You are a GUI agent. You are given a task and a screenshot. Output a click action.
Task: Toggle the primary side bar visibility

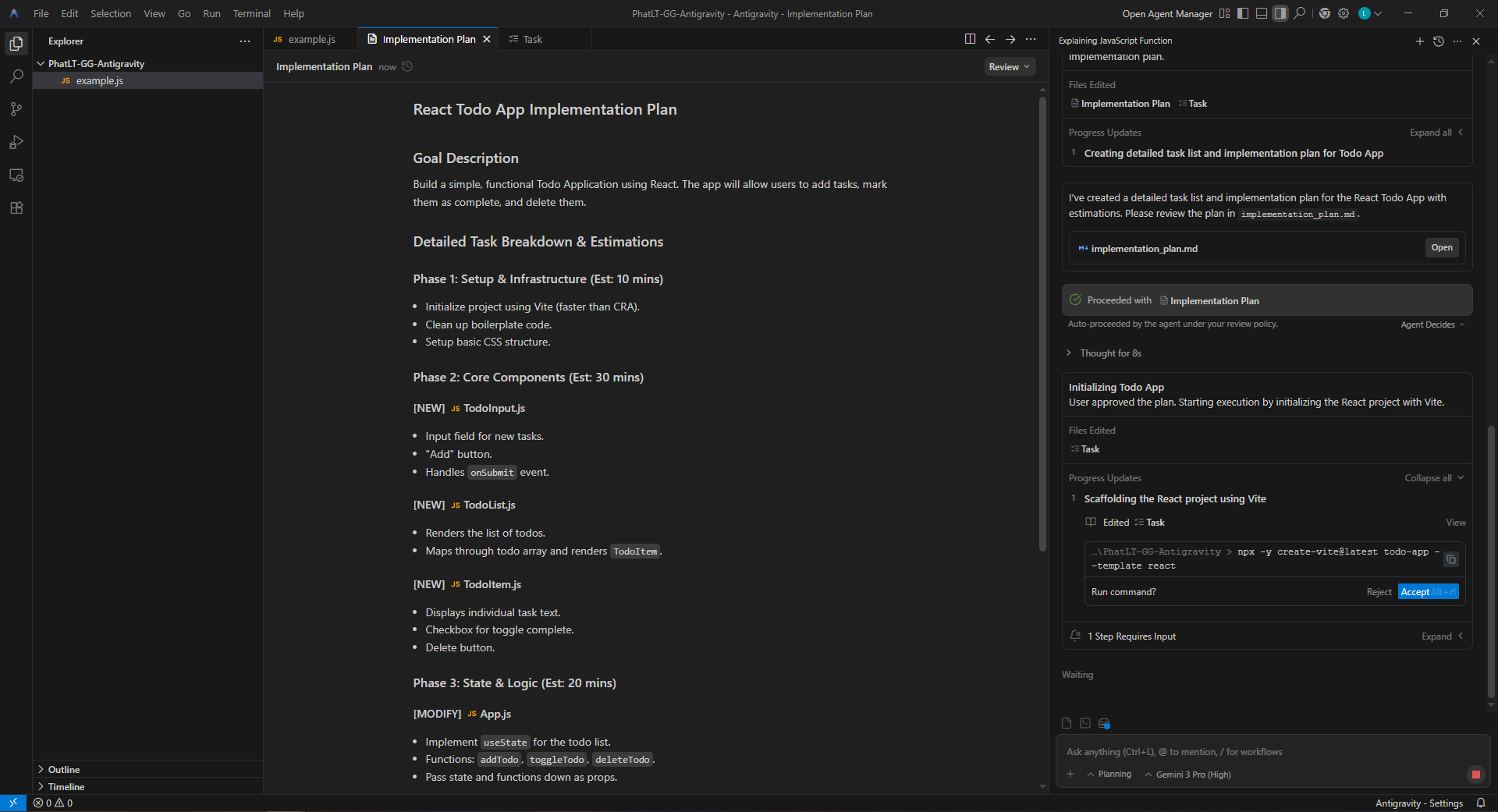[1243, 13]
